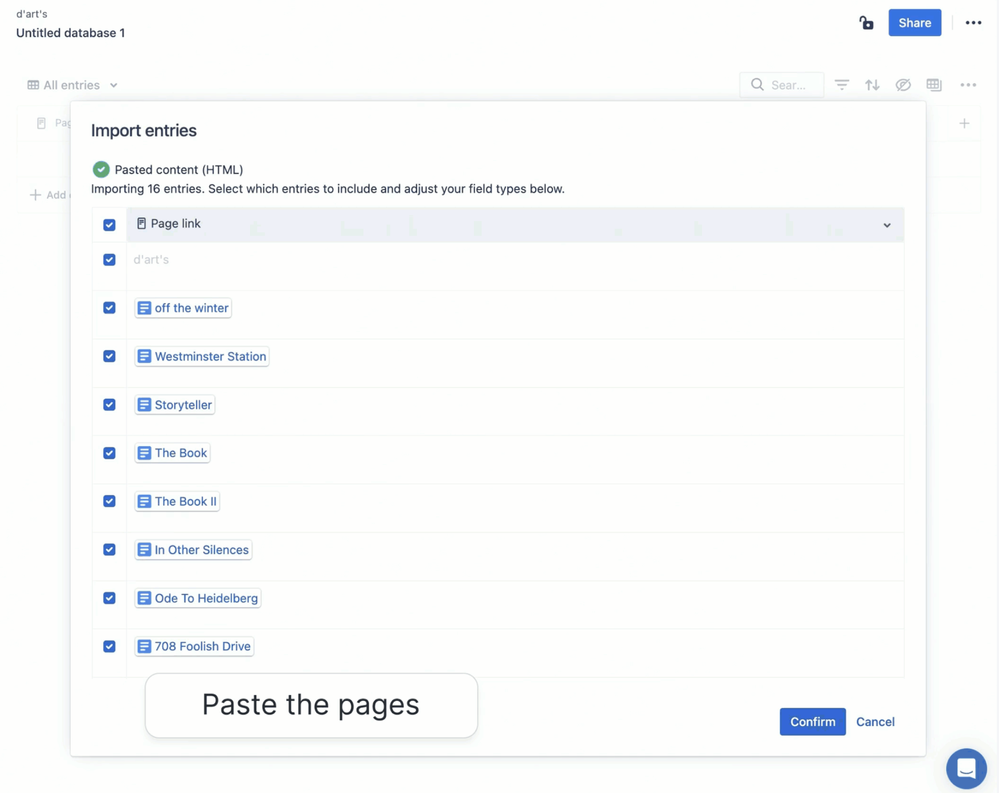Expand the Page link field type dropdown
The height and width of the screenshot is (793, 999).
tap(887, 225)
